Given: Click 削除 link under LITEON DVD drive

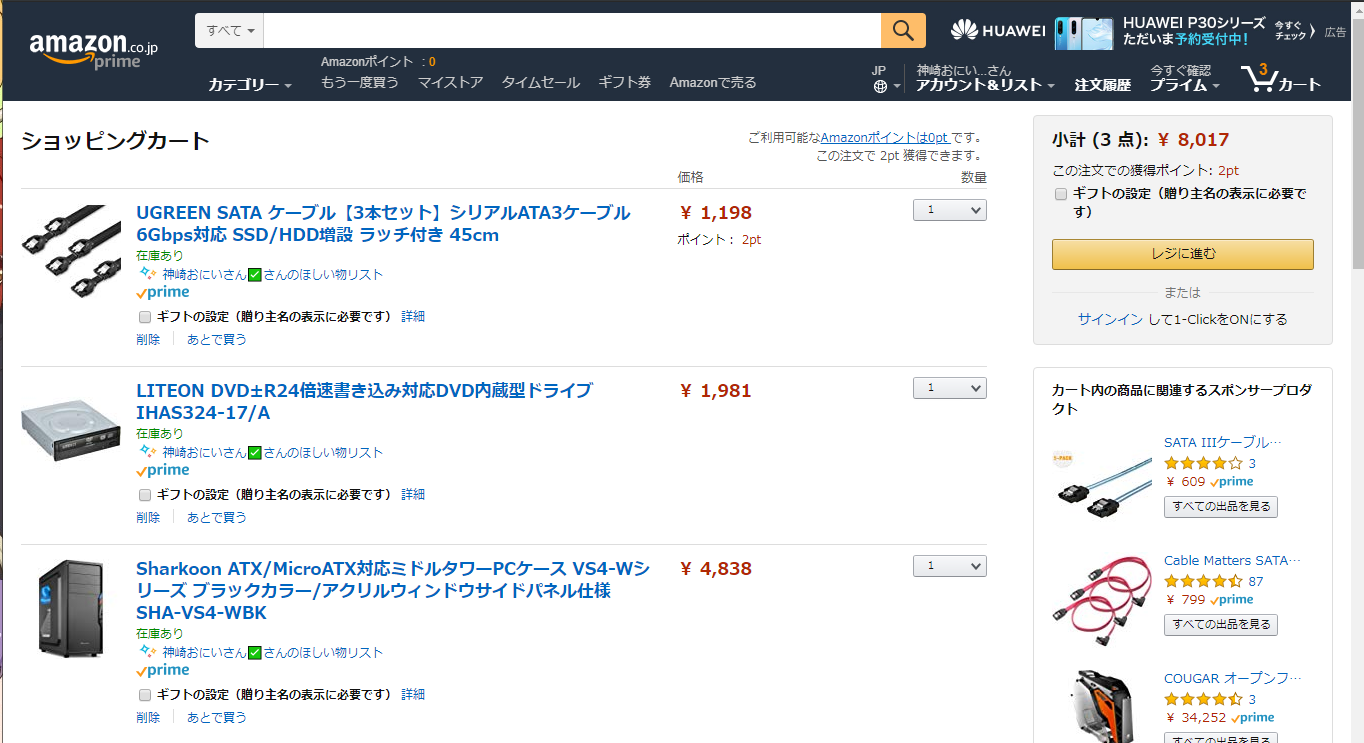Looking at the screenshot, I should click(x=148, y=518).
